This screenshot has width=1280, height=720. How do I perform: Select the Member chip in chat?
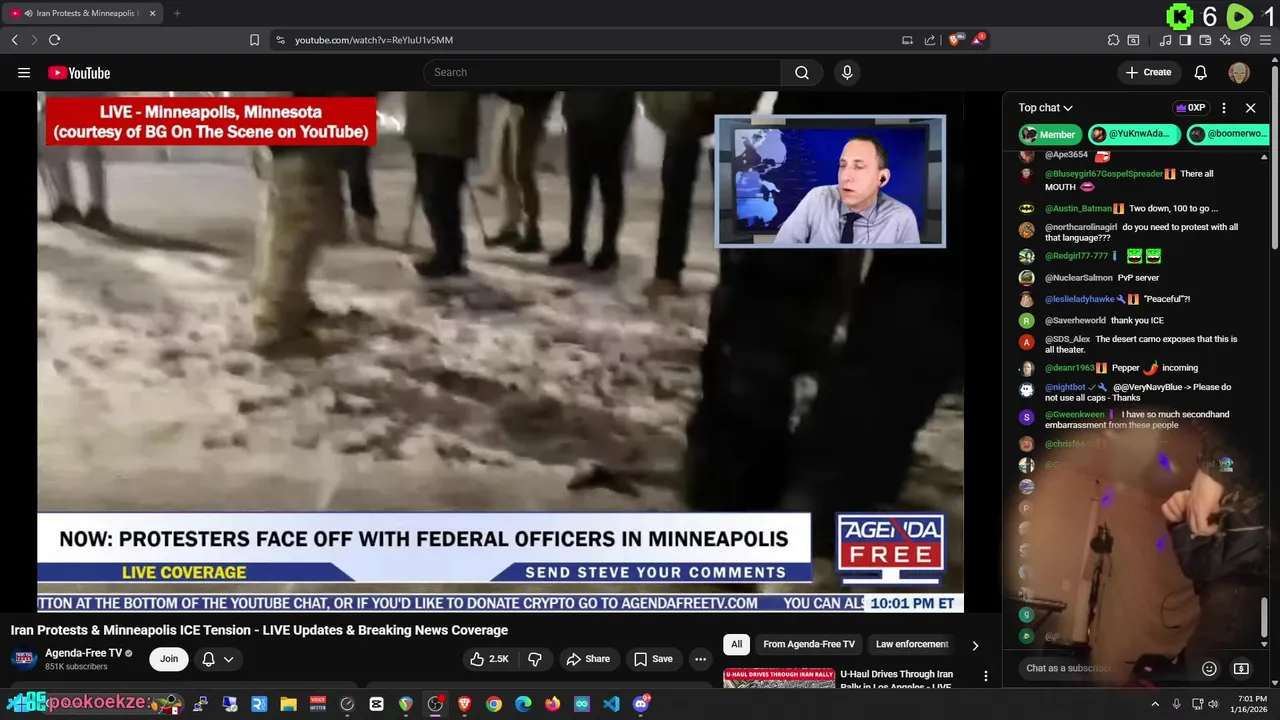pyautogui.click(x=1049, y=134)
